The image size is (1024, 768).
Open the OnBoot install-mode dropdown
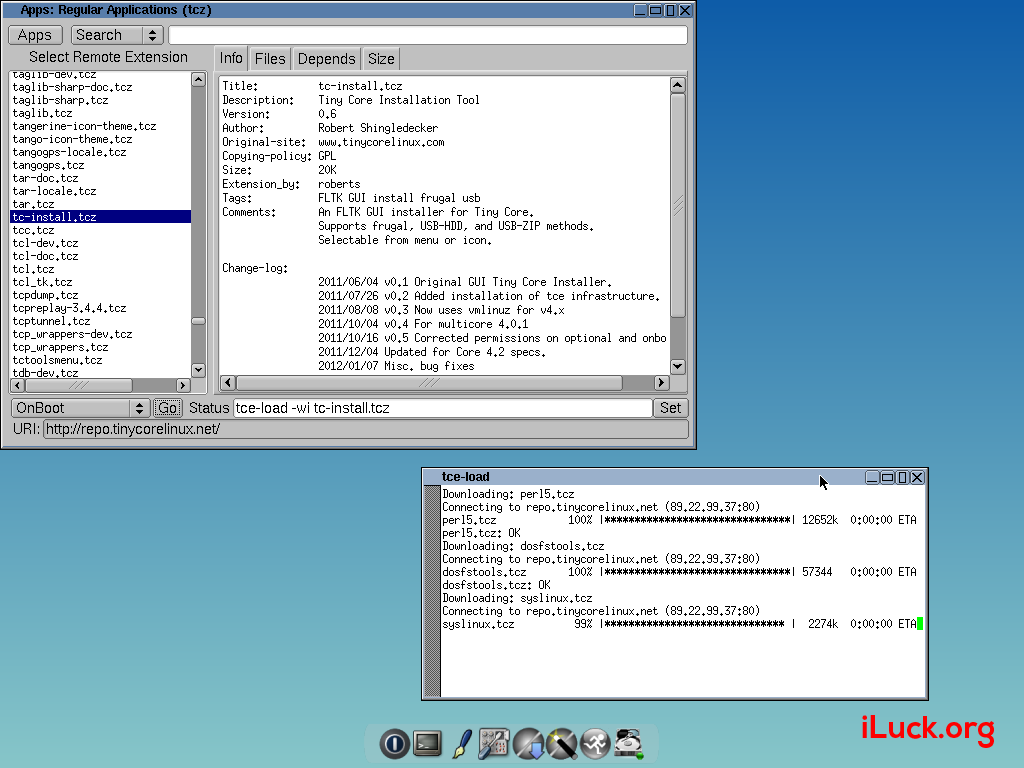click(81, 408)
